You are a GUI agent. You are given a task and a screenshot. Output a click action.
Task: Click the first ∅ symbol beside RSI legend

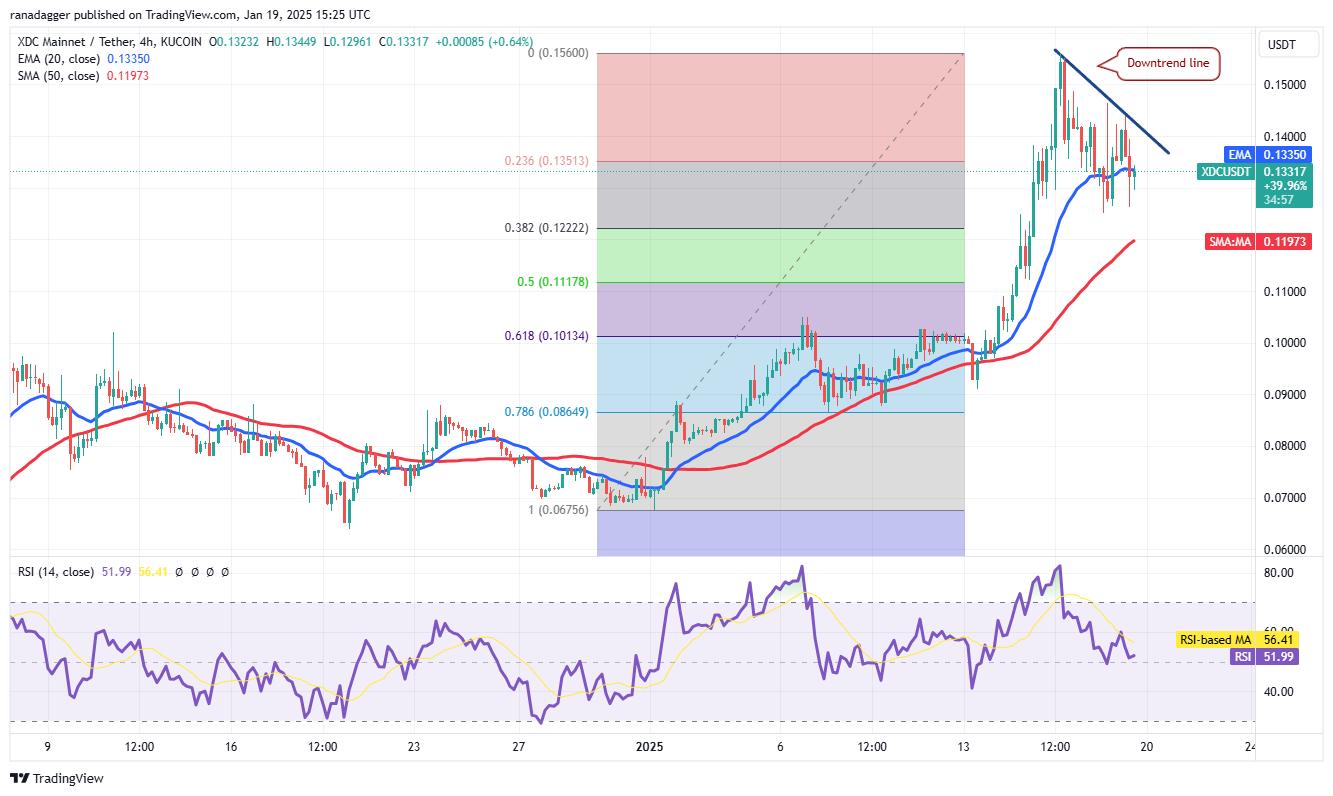tap(180, 571)
